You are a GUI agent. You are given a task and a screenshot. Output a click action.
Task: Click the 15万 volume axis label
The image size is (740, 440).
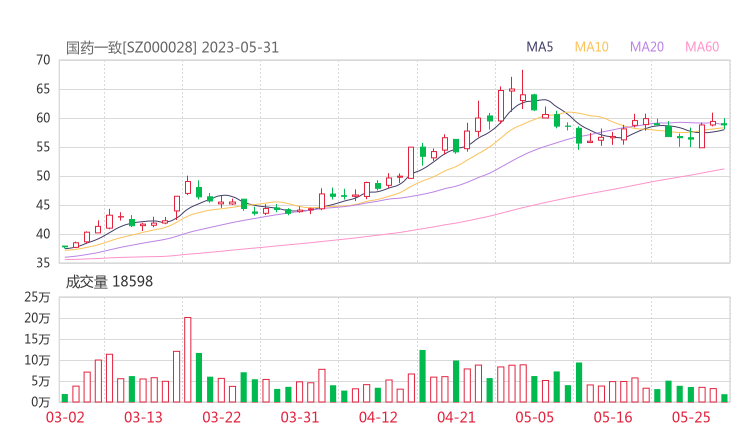pyautogui.click(x=37, y=339)
